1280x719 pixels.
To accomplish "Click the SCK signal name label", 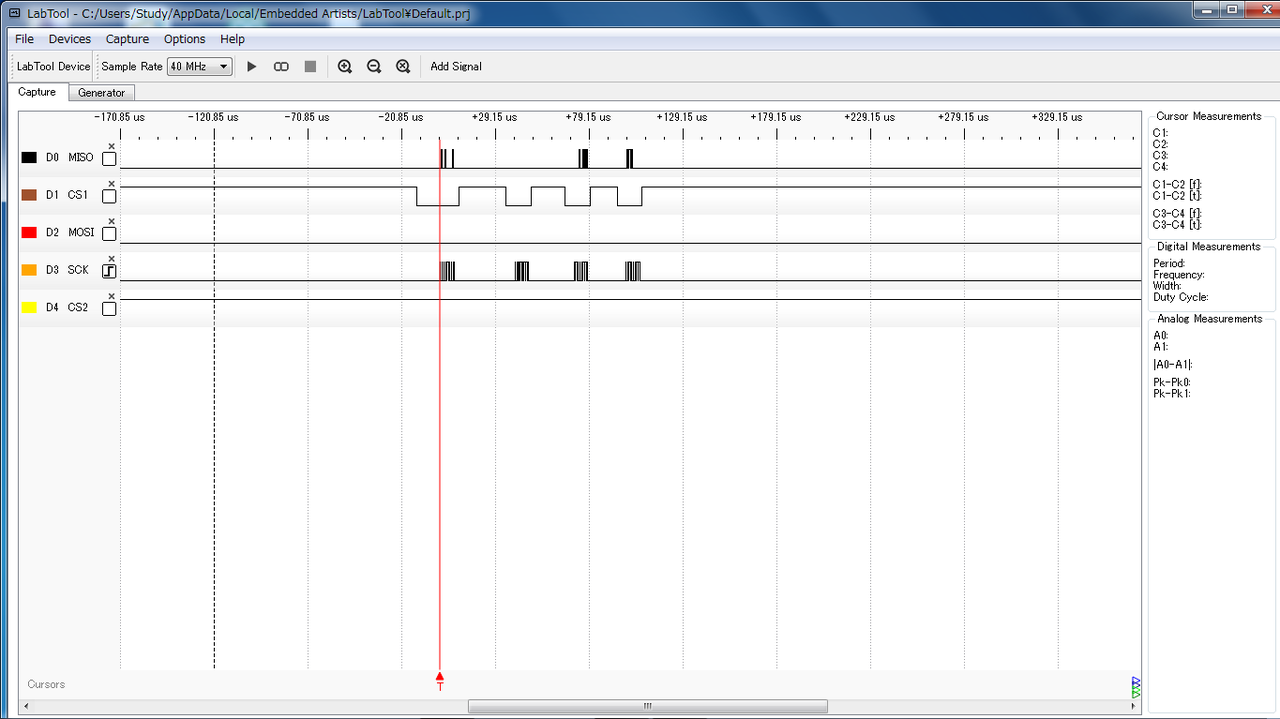I will 78,270.
